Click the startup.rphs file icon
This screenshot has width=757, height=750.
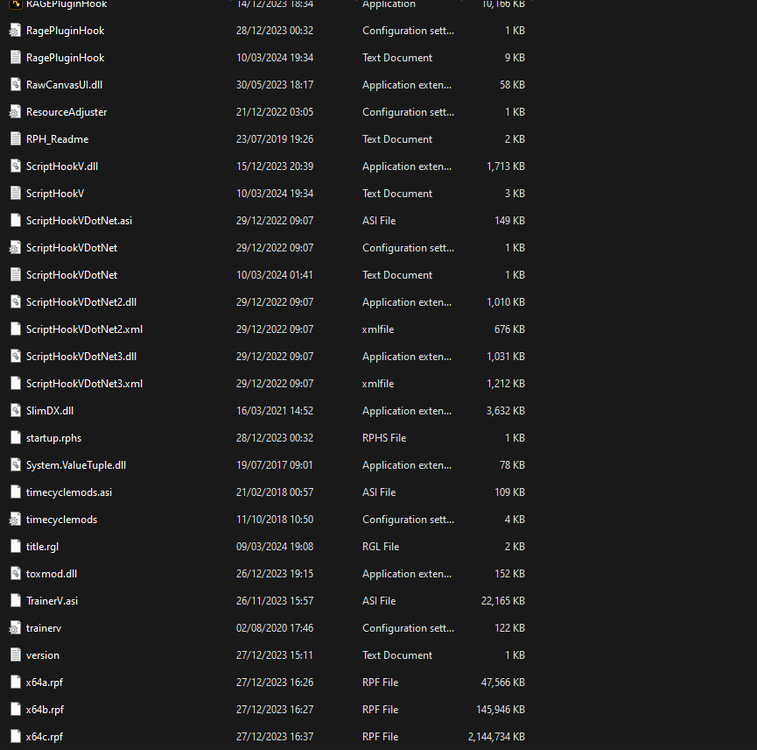(x=15, y=438)
